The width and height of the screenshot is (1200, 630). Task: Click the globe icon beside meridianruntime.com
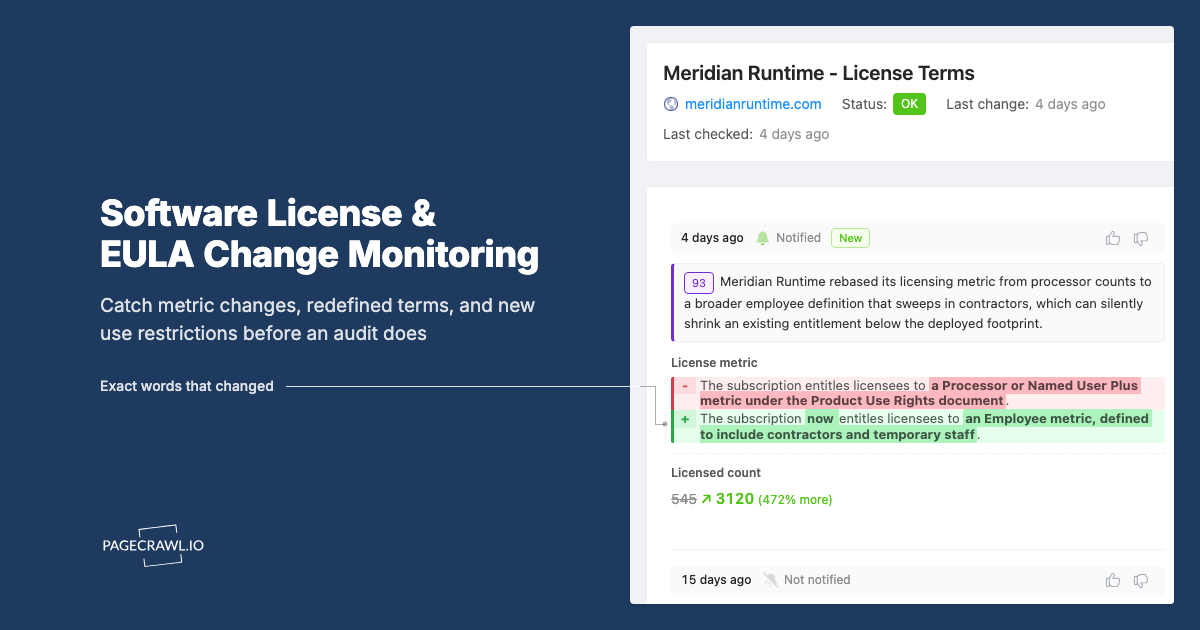671,104
